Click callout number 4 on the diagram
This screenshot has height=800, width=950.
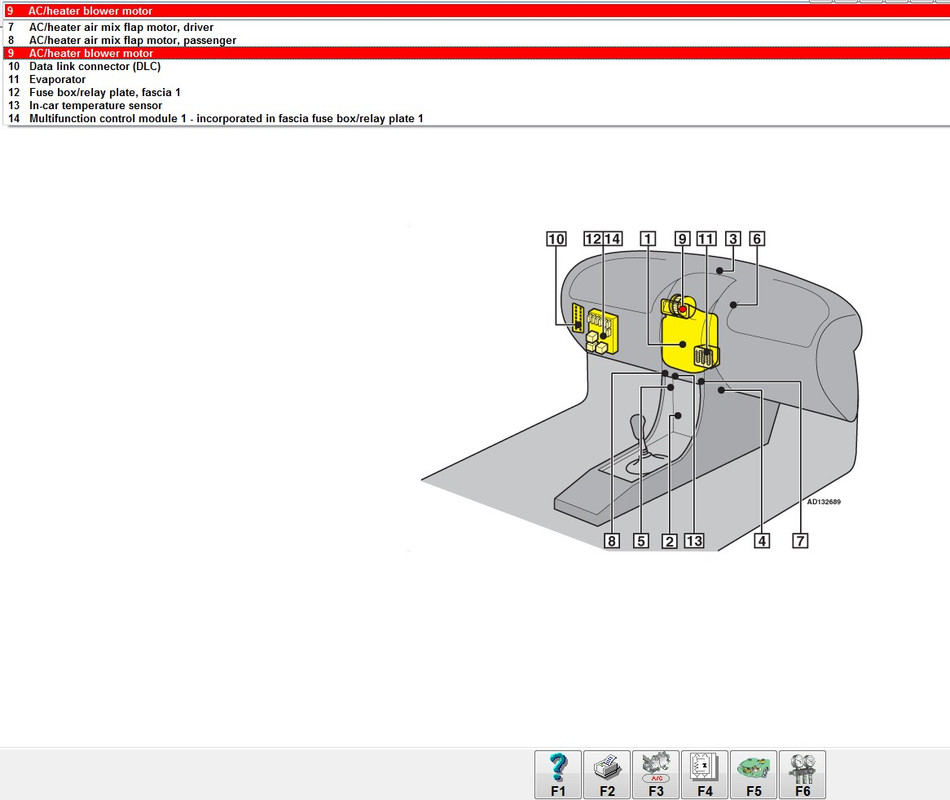point(762,541)
